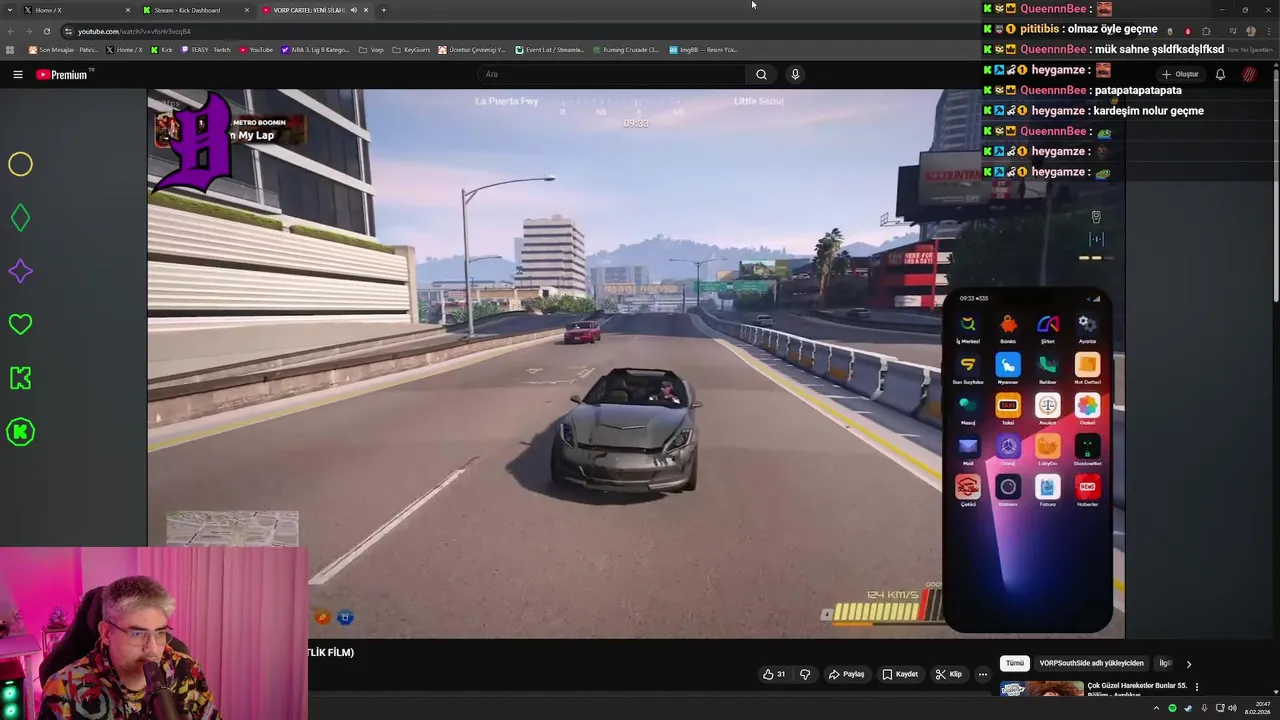Open YouTube notifications bell
Image resolution: width=1280 pixels, height=720 pixels.
tap(1220, 74)
